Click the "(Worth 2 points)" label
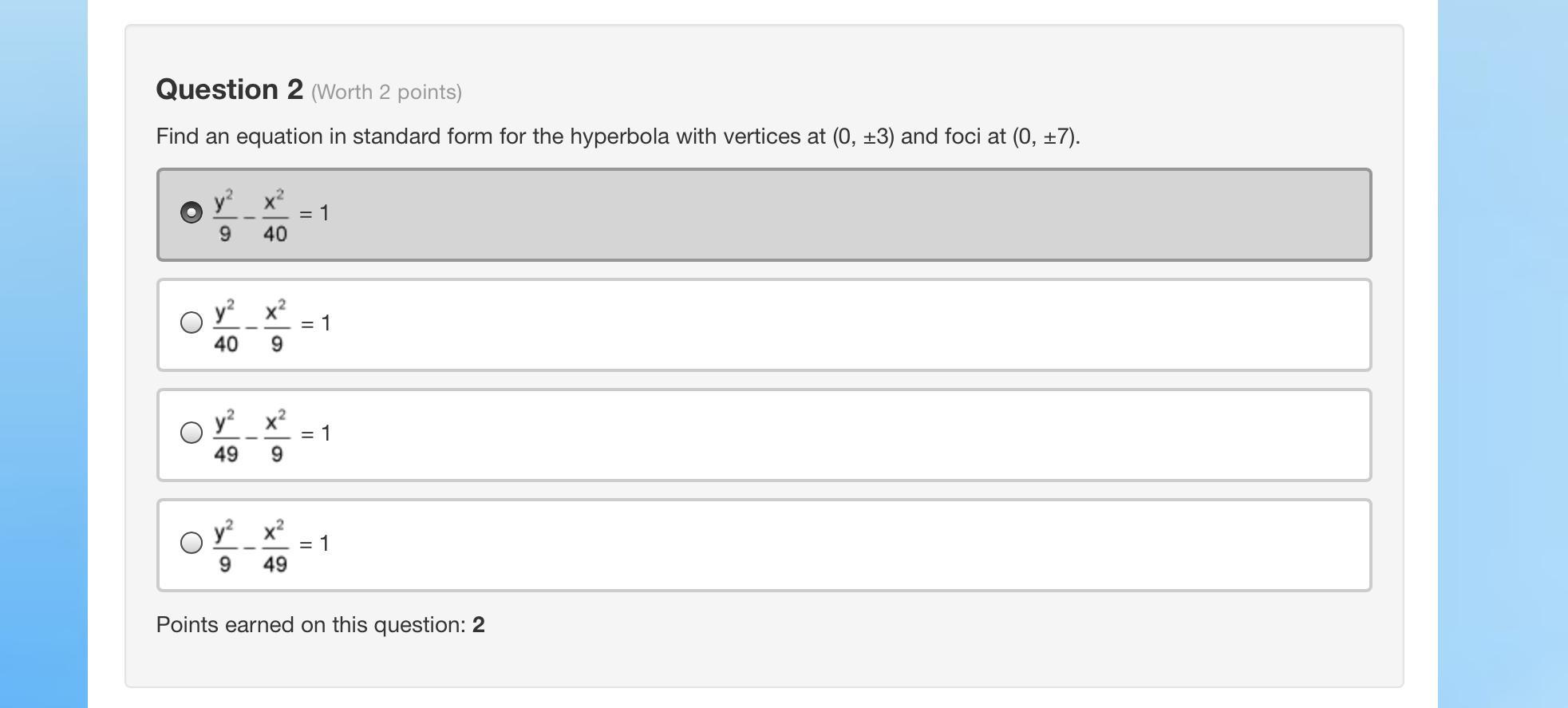This screenshot has width=1568, height=708. pyautogui.click(x=386, y=93)
